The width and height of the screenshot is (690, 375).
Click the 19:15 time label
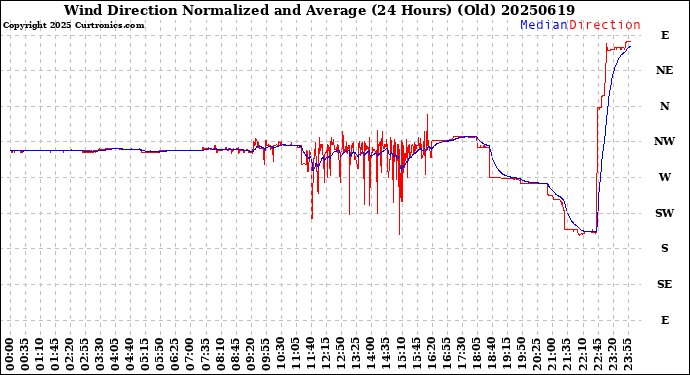506,354
